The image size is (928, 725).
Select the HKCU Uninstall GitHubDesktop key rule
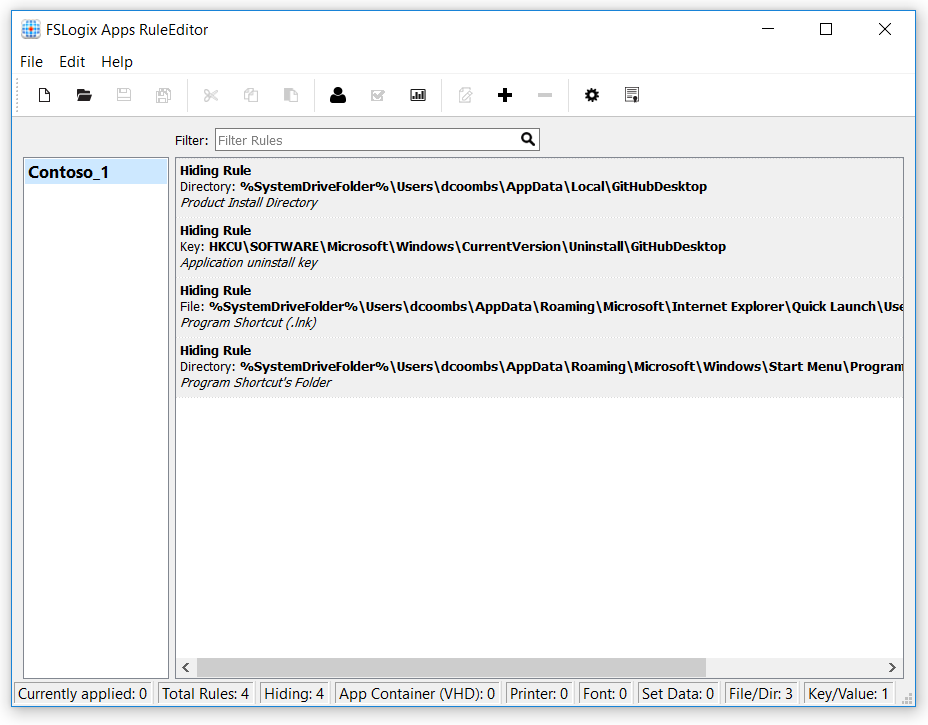point(539,247)
